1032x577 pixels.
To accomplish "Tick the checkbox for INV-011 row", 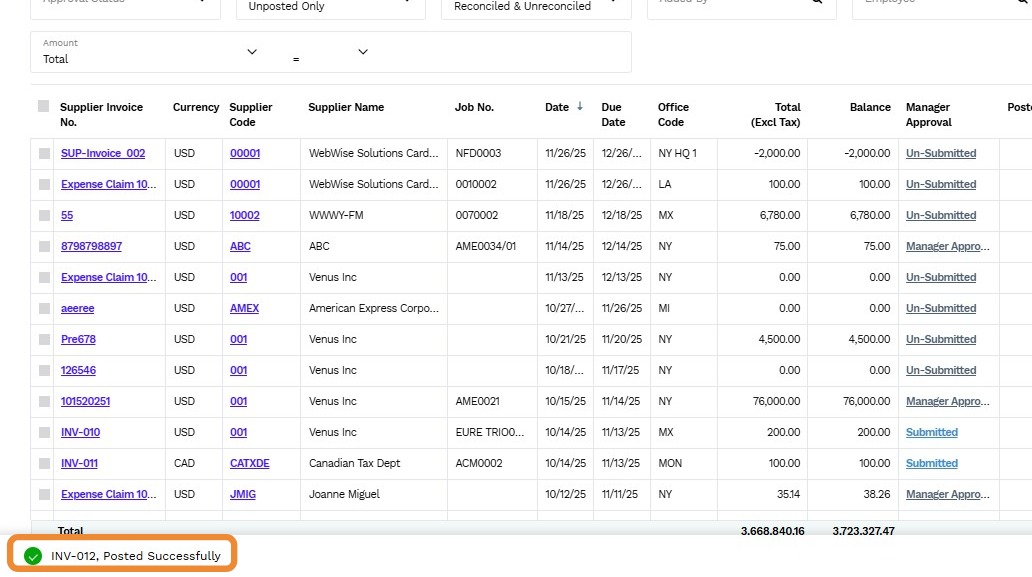I will tap(43, 464).
